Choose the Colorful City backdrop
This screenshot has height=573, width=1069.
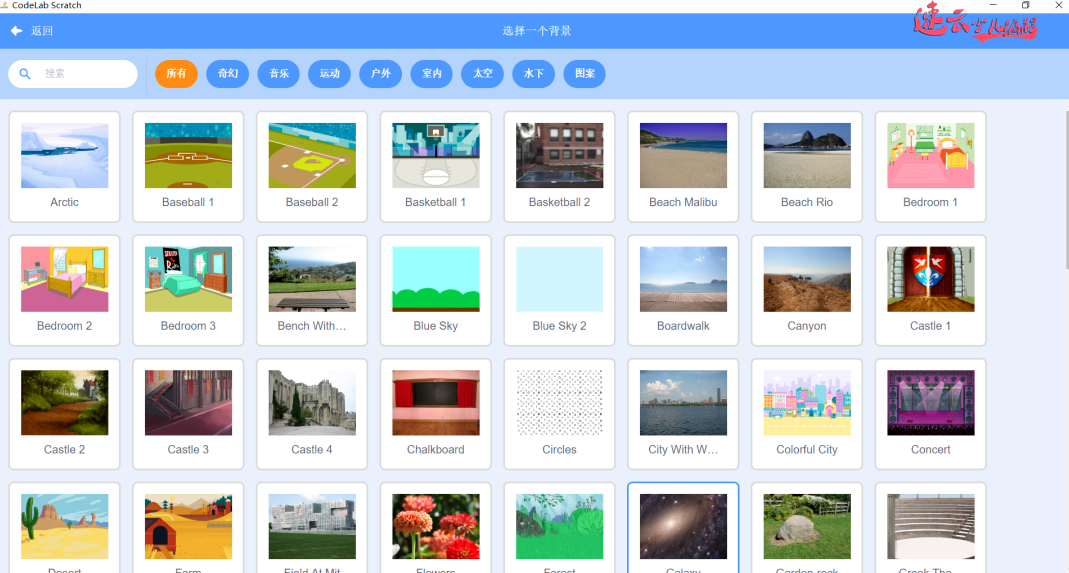point(807,414)
